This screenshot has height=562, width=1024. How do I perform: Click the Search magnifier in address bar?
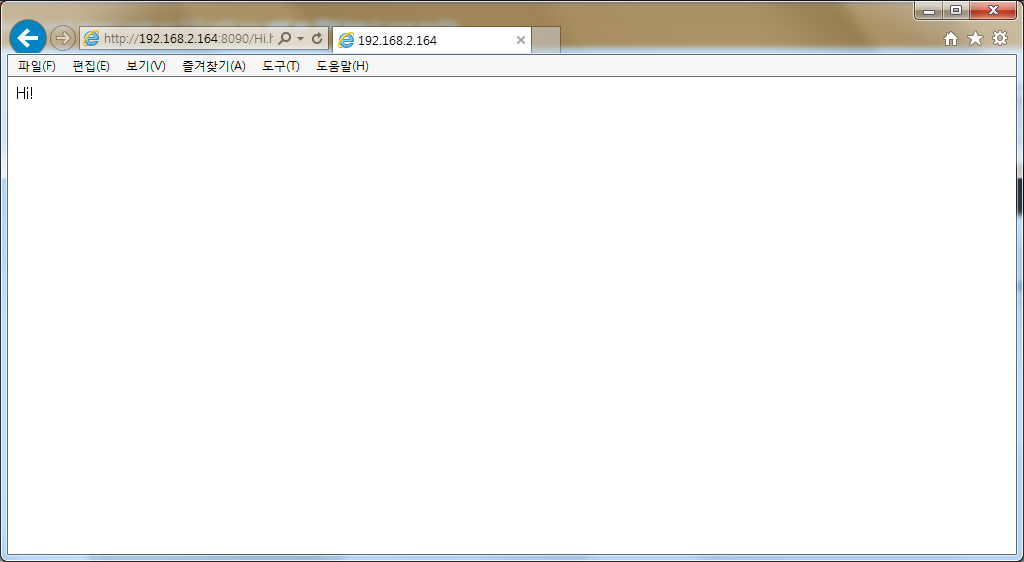[284, 39]
